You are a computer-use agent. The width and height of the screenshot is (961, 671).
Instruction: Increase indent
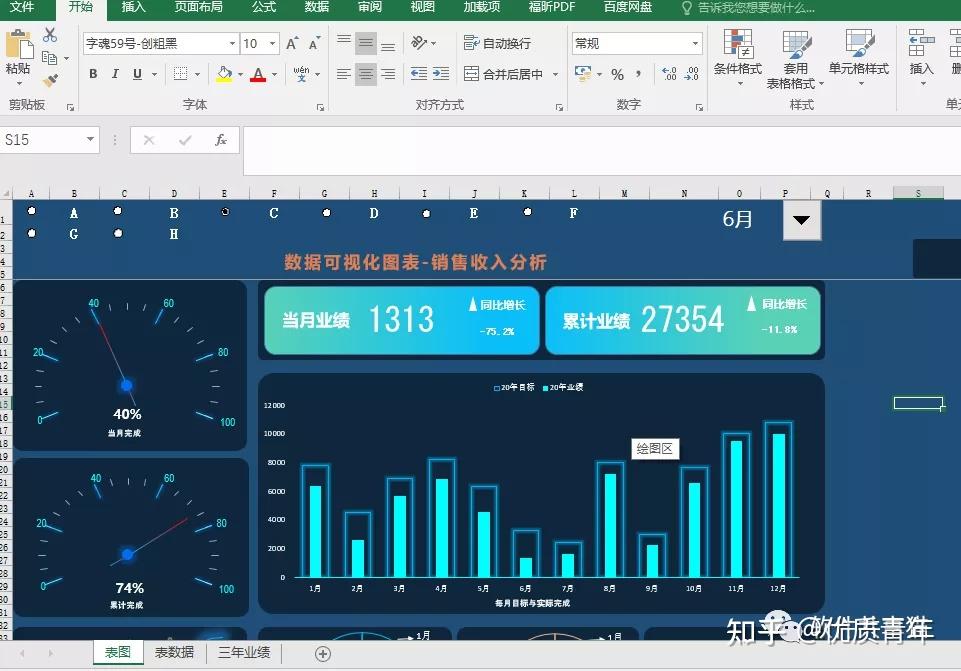click(441, 74)
